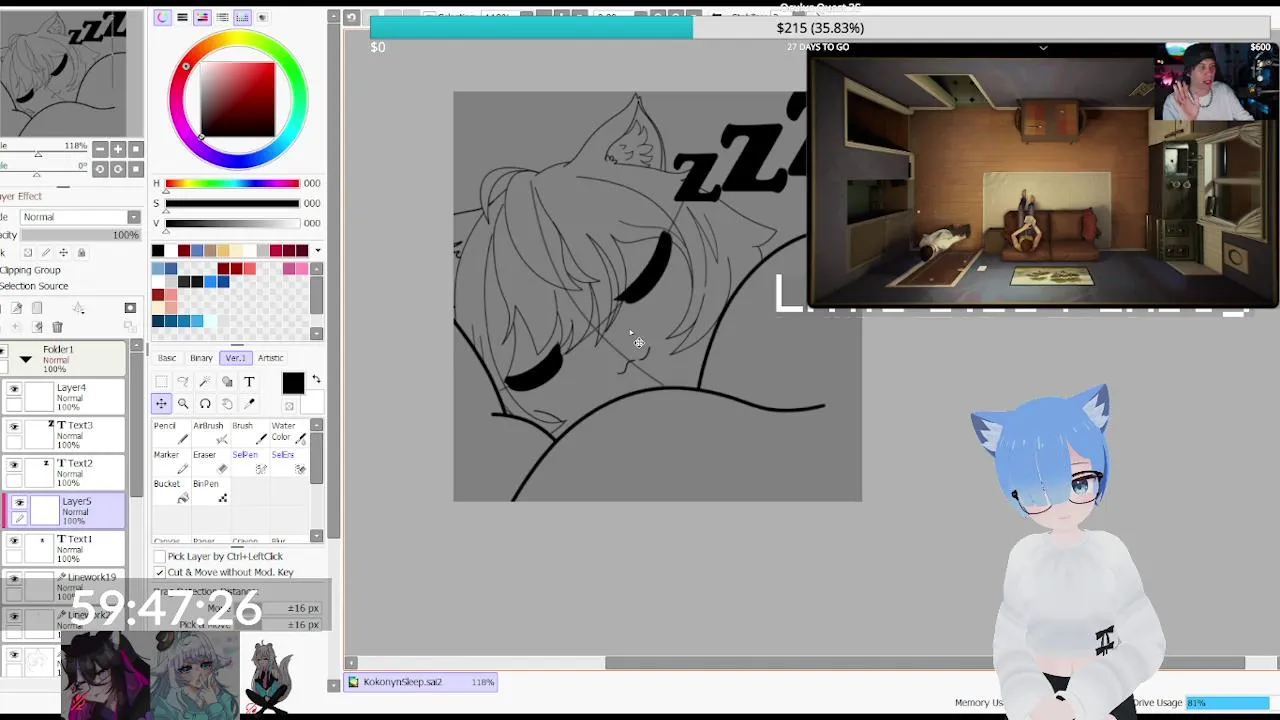Select the Layer4 layer row

(63, 397)
